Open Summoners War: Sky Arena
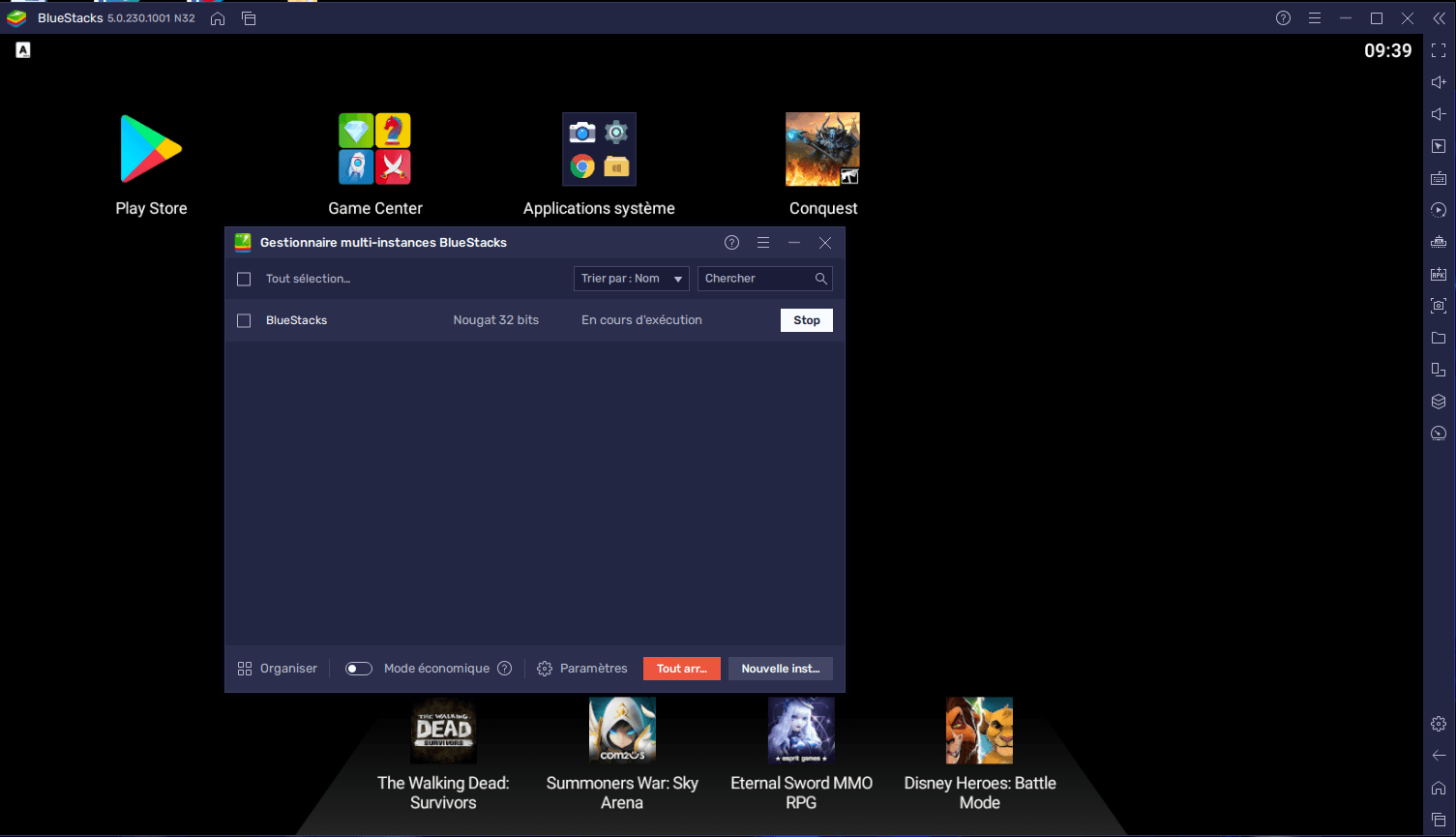Image resolution: width=1456 pixels, height=837 pixels. (622, 732)
